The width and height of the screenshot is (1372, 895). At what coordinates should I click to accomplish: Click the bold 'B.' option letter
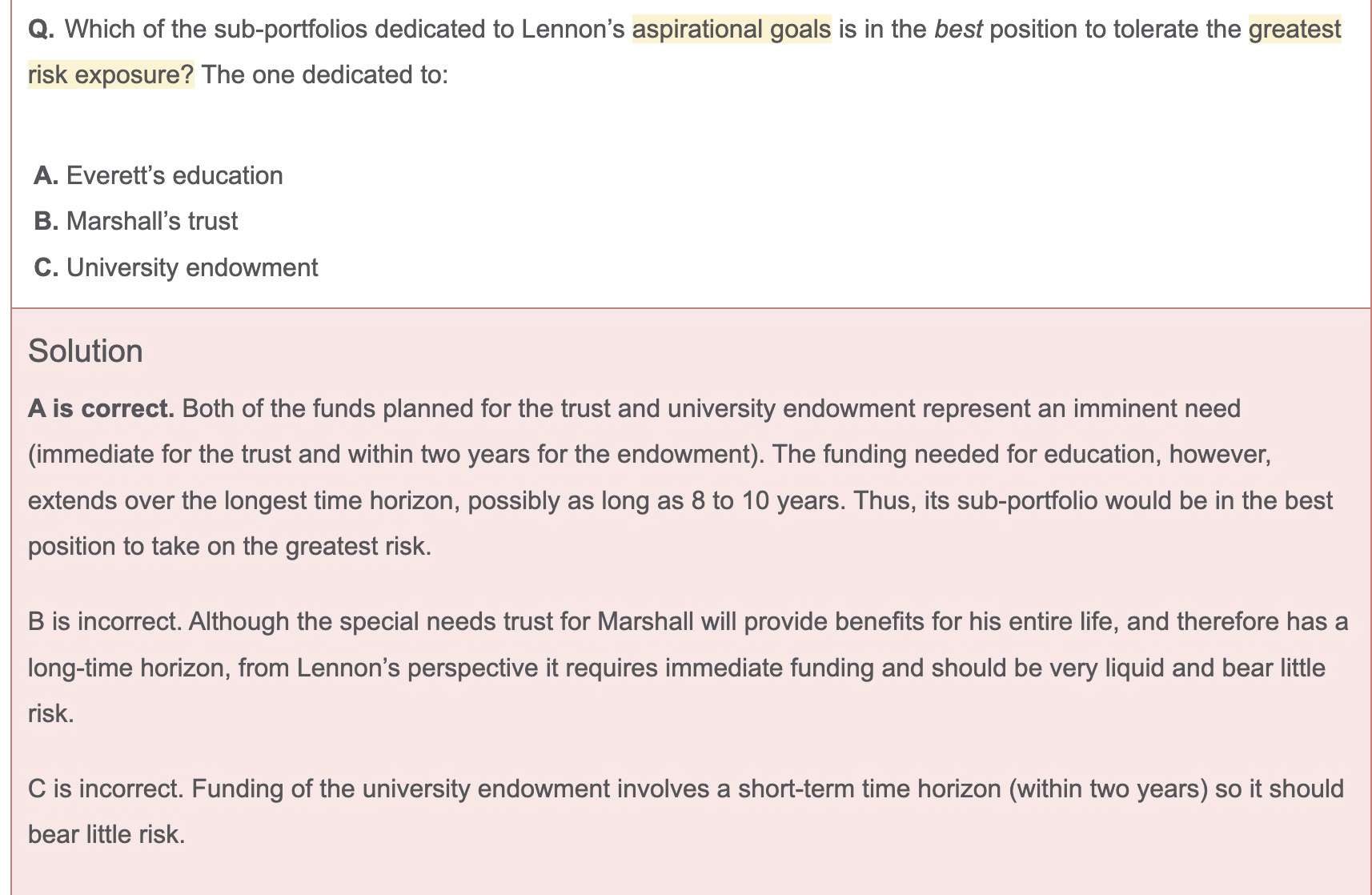pos(46,221)
